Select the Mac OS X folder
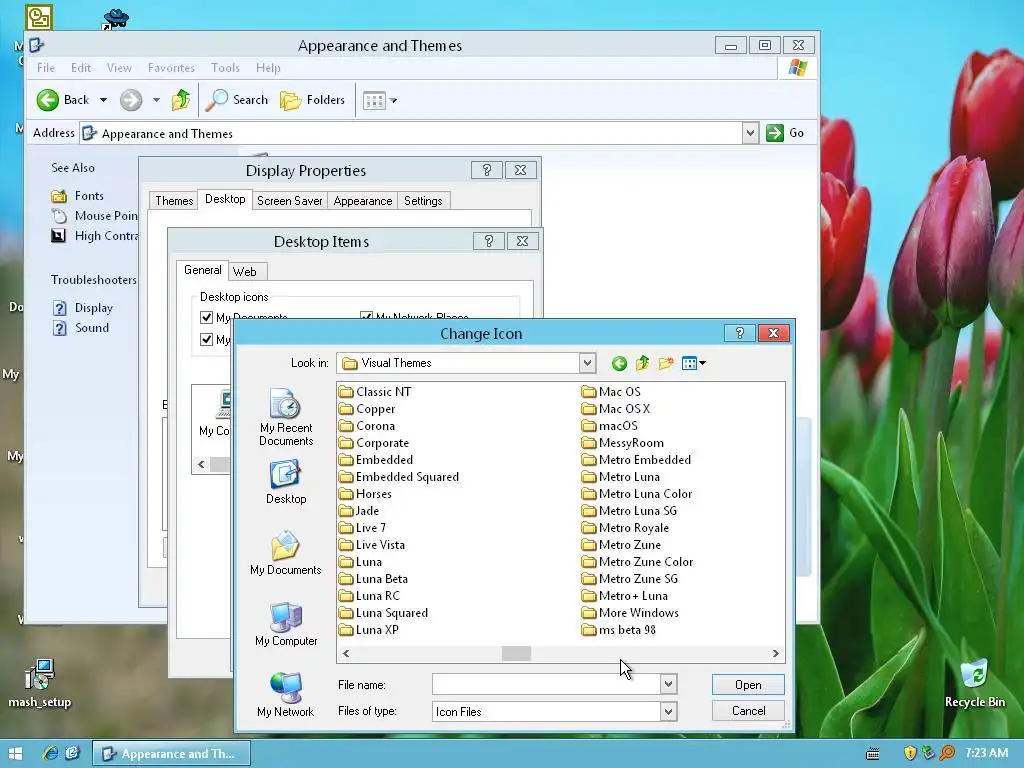 [x=616, y=409]
